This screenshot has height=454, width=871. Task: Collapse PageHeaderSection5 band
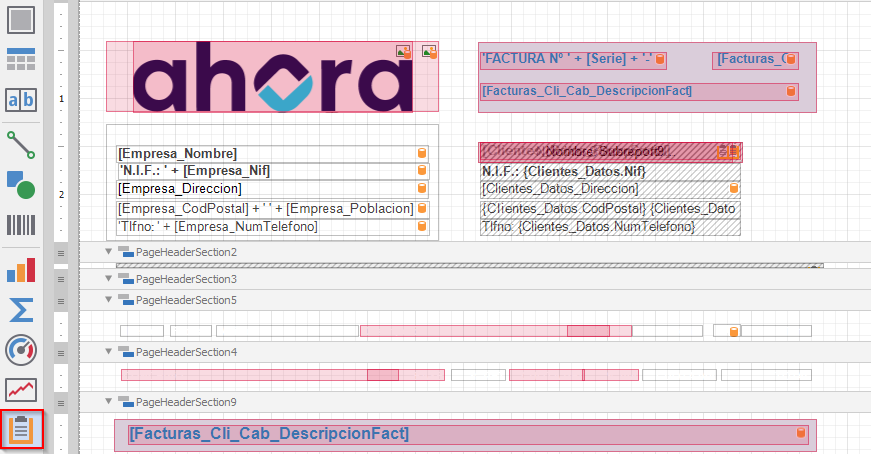[x=109, y=300]
